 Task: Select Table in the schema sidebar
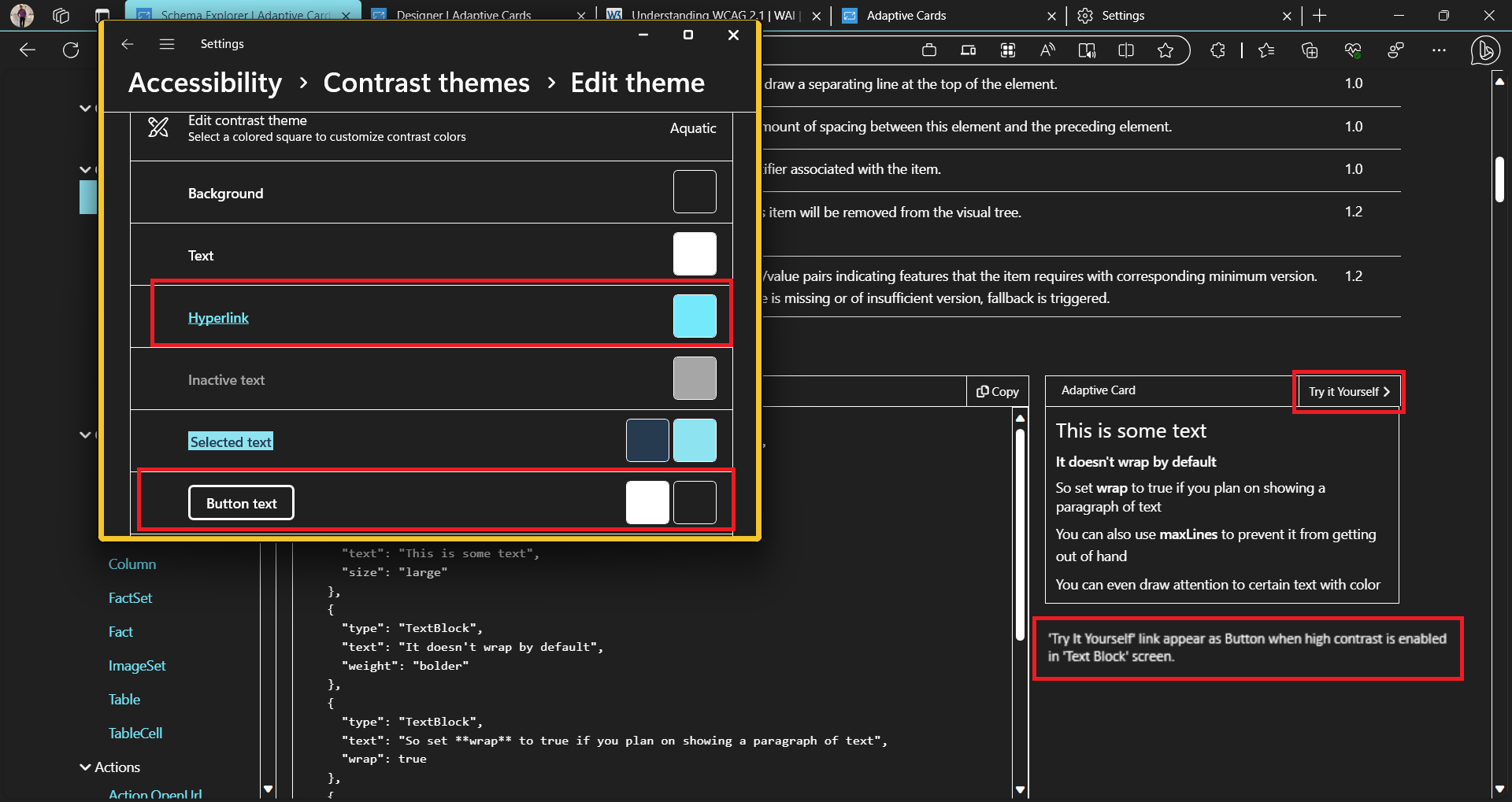pos(124,699)
